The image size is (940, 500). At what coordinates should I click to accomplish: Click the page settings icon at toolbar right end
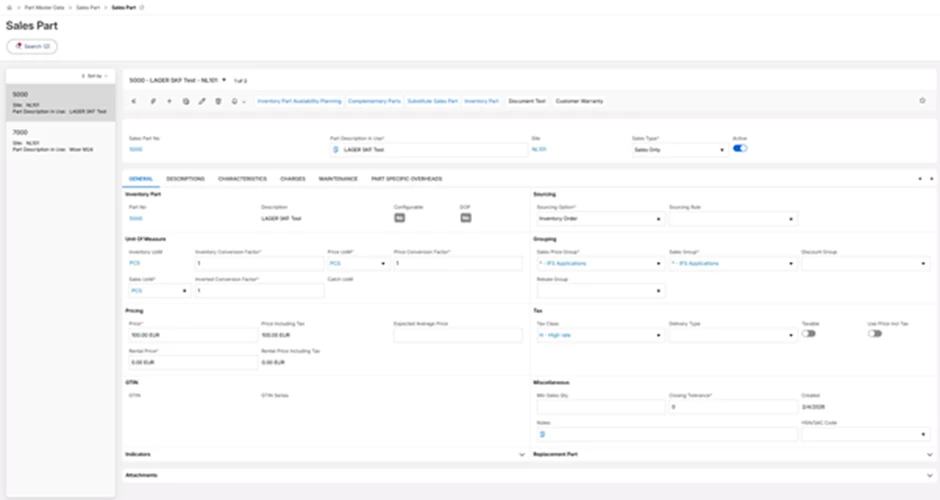922,101
